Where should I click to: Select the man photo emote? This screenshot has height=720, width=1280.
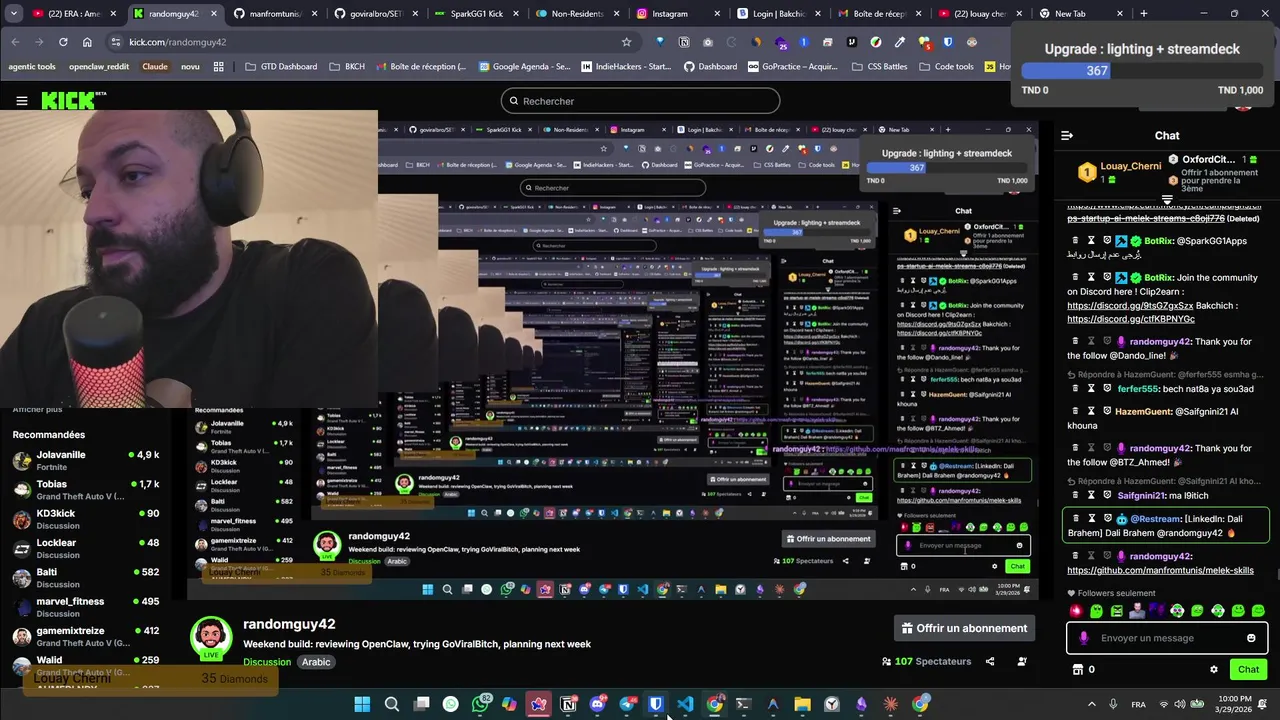coord(1137,611)
